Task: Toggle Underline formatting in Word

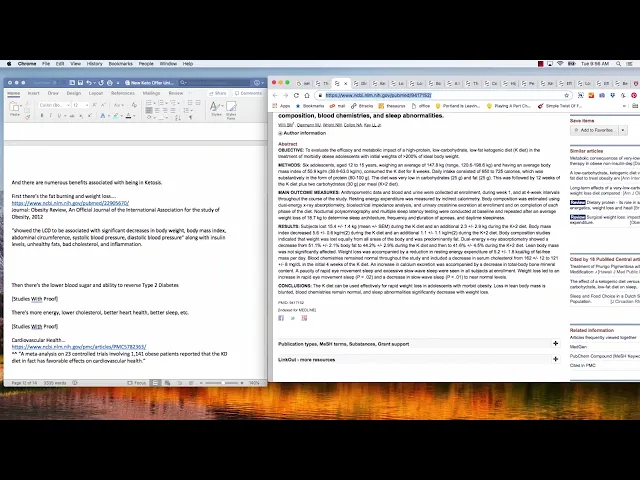Action: coord(59,116)
